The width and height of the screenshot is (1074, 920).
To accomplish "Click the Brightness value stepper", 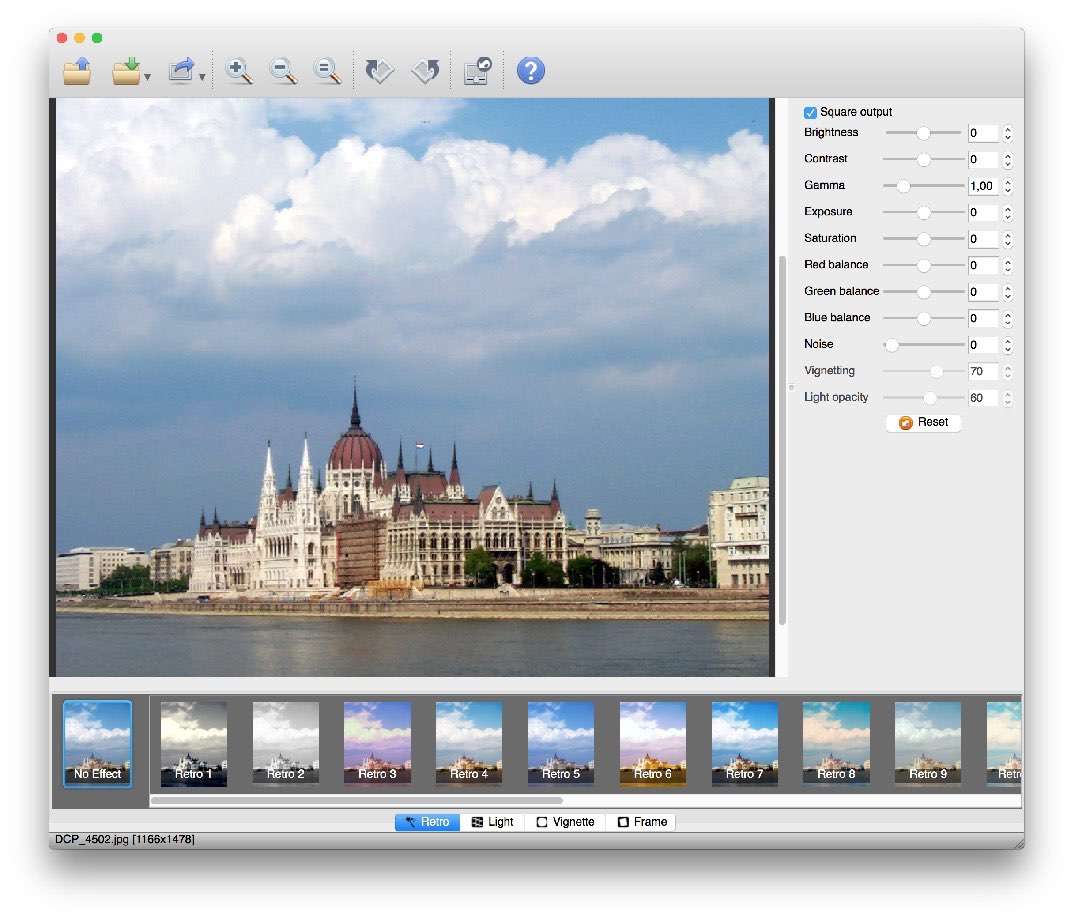I will (1008, 133).
